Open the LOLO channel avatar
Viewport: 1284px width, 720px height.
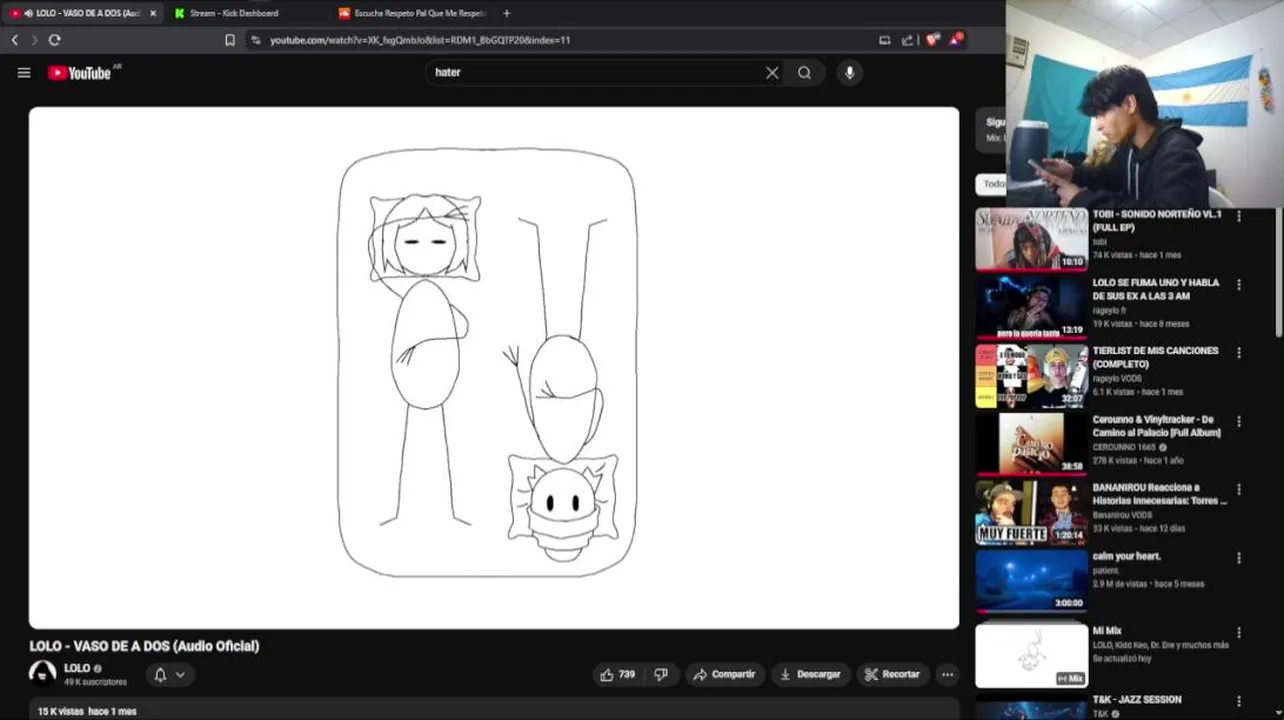coord(43,674)
